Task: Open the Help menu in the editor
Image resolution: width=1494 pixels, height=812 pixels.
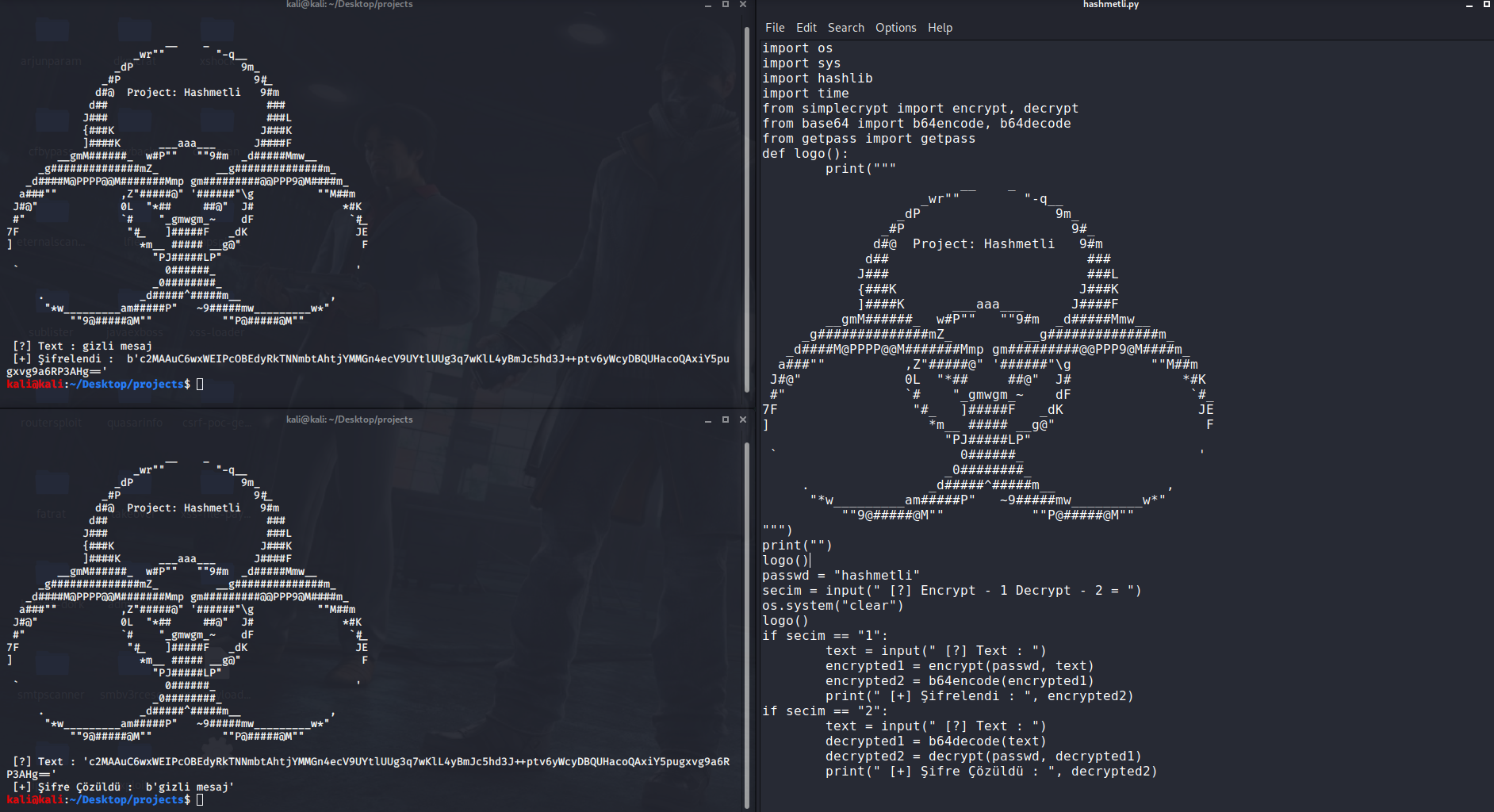Action: tap(940, 28)
